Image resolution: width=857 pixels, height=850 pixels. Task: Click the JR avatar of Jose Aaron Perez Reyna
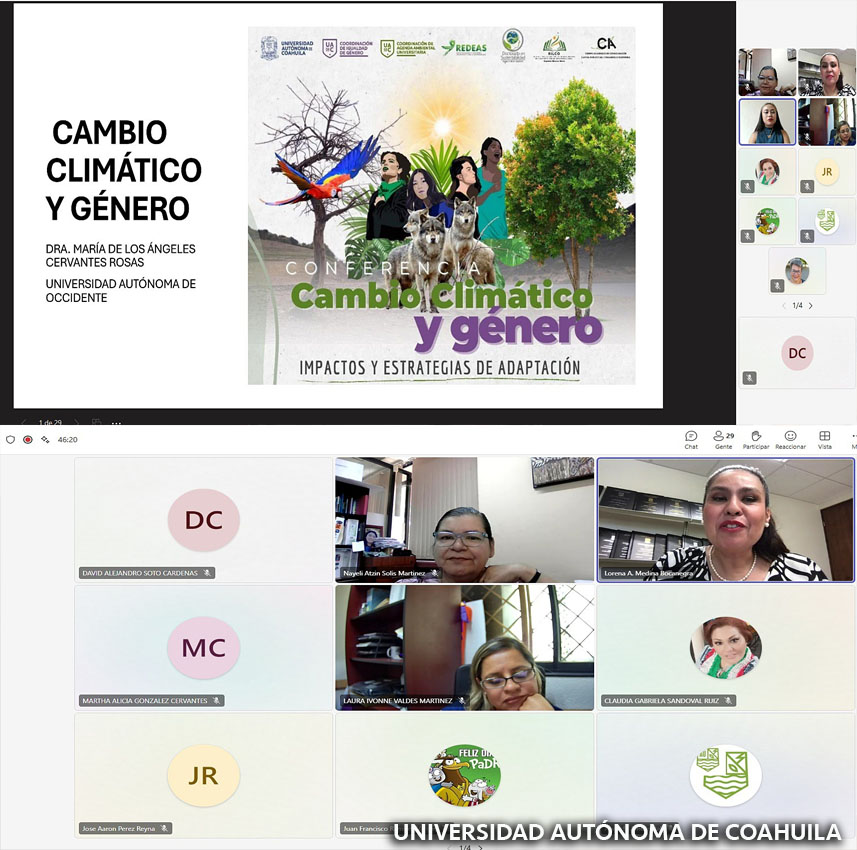[203, 776]
